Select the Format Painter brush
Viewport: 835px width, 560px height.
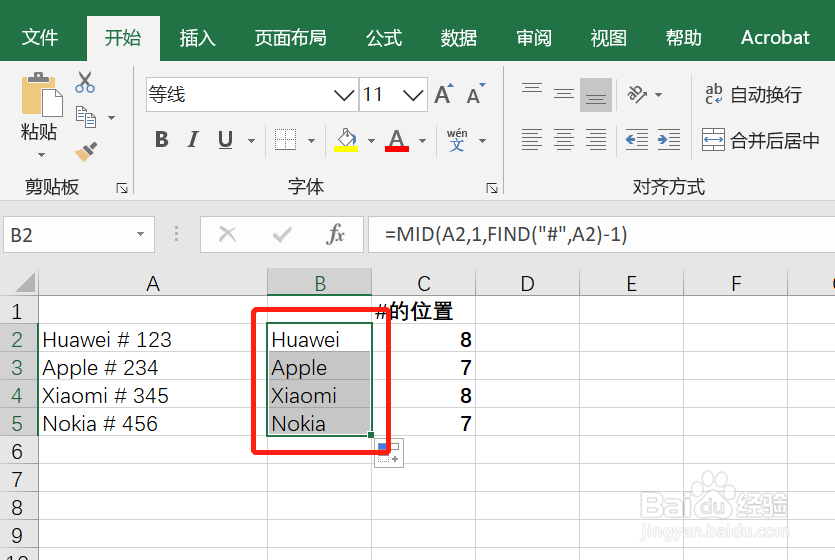click(x=86, y=152)
